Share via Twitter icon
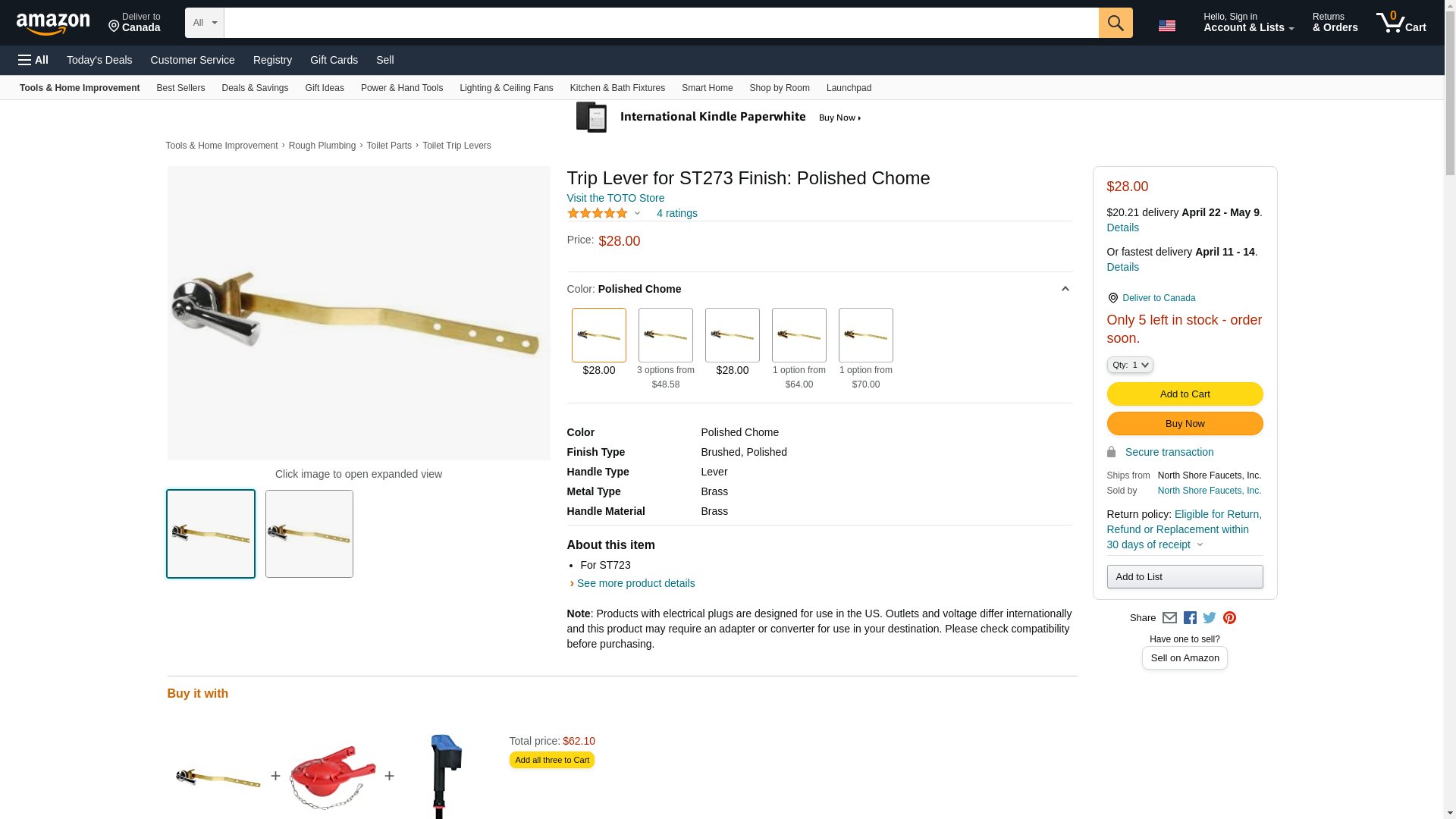 coord(1210,618)
